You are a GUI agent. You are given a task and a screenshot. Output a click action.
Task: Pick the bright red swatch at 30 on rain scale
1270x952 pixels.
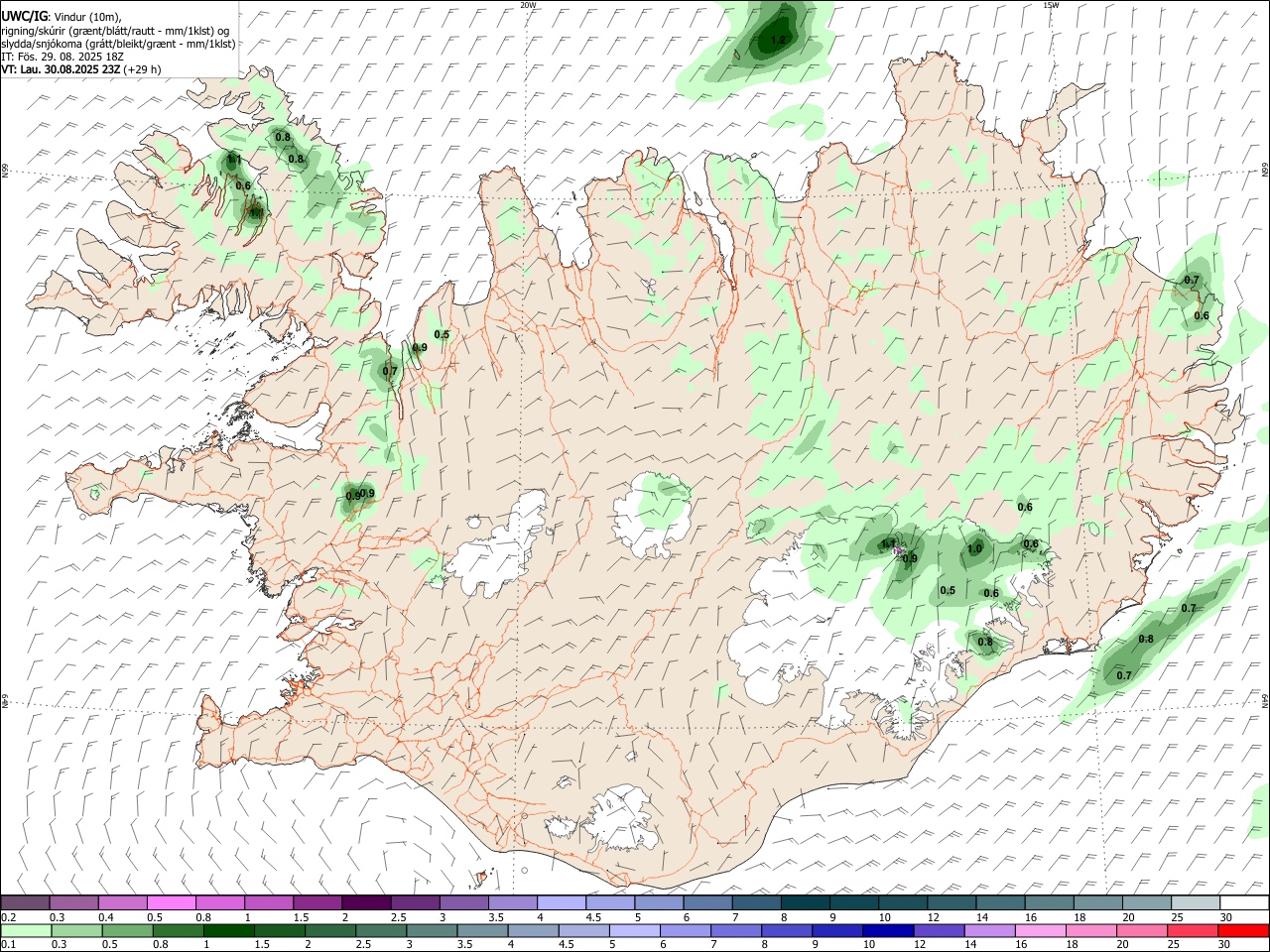tap(1243, 930)
